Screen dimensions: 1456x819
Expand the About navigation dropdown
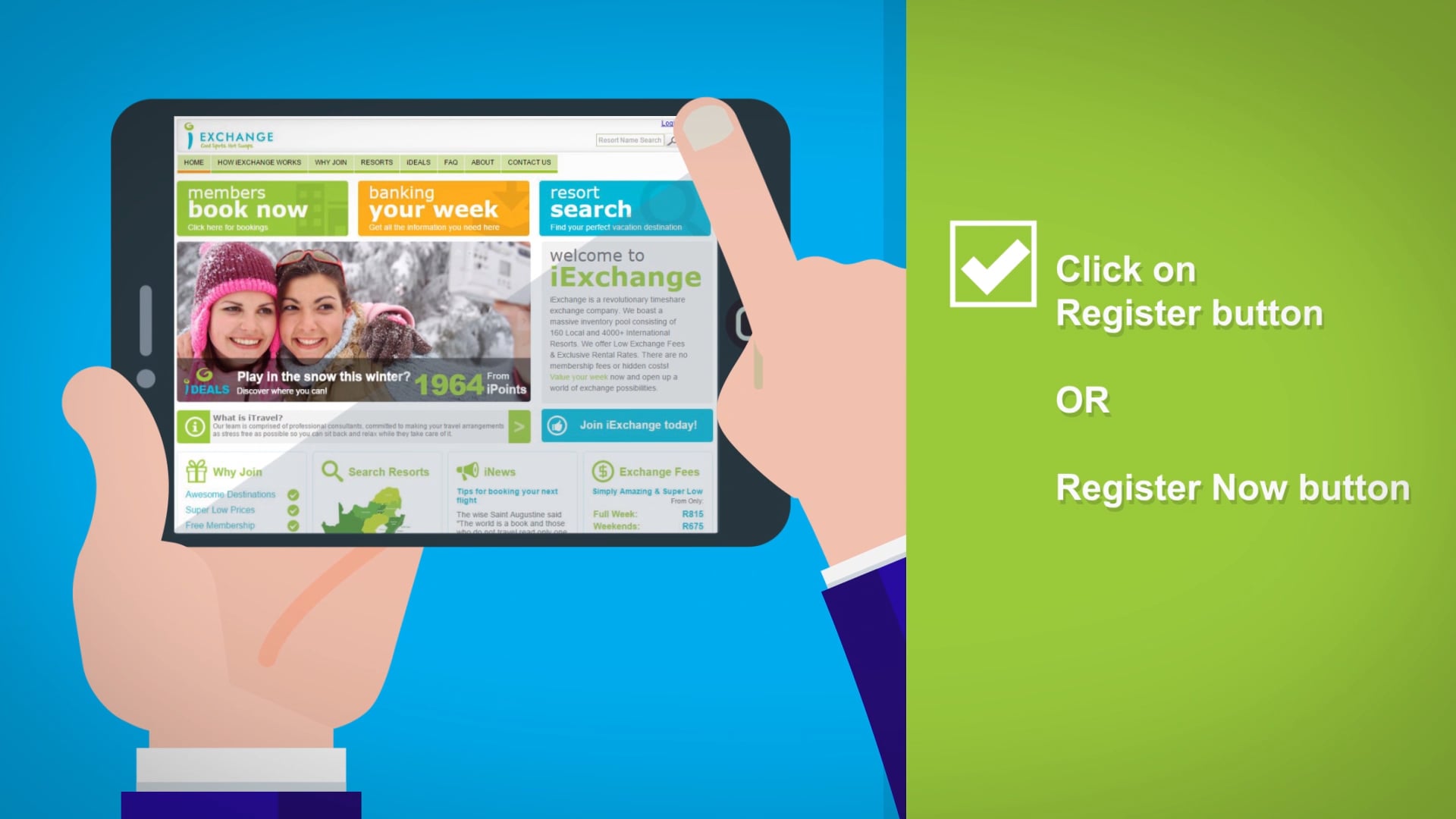(x=481, y=163)
